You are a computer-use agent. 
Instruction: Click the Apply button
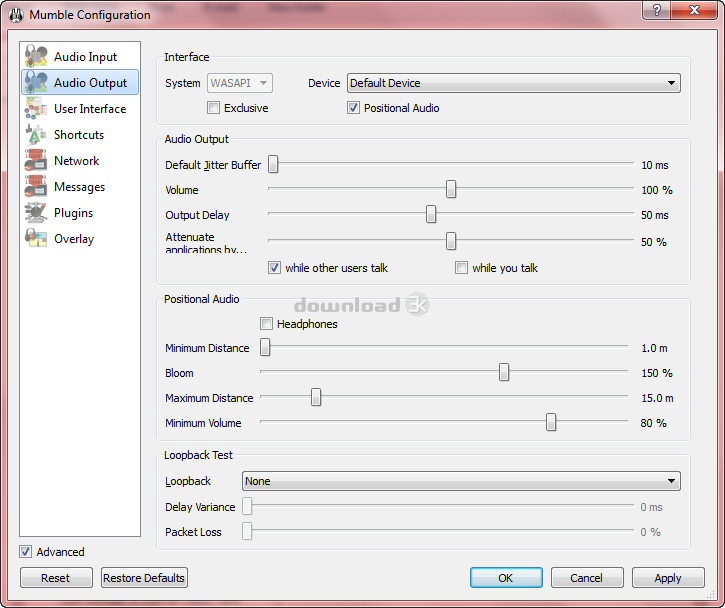coord(668,578)
